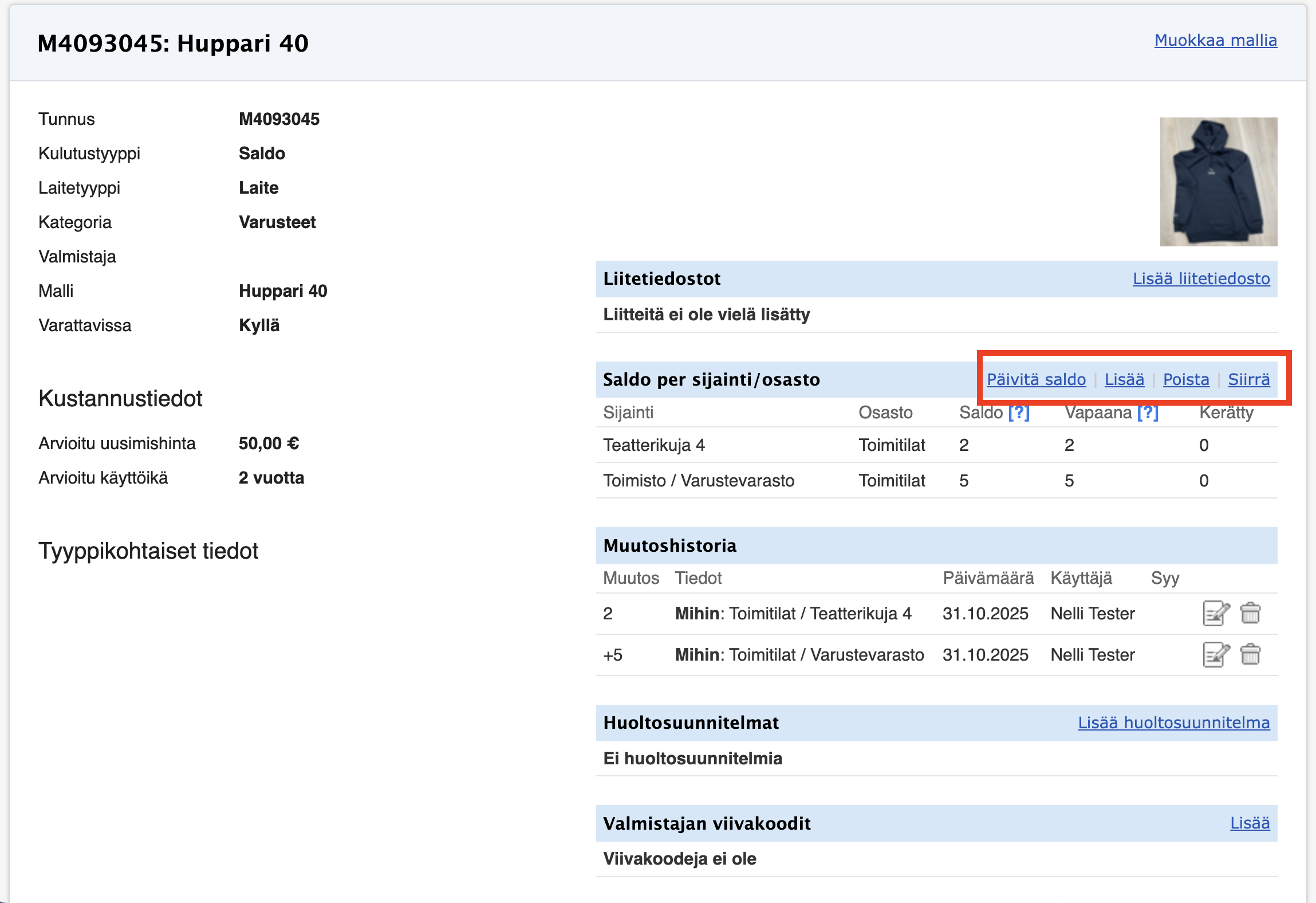Click Lisää liitetiedosto link
1316x903 pixels.
(1201, 279)
